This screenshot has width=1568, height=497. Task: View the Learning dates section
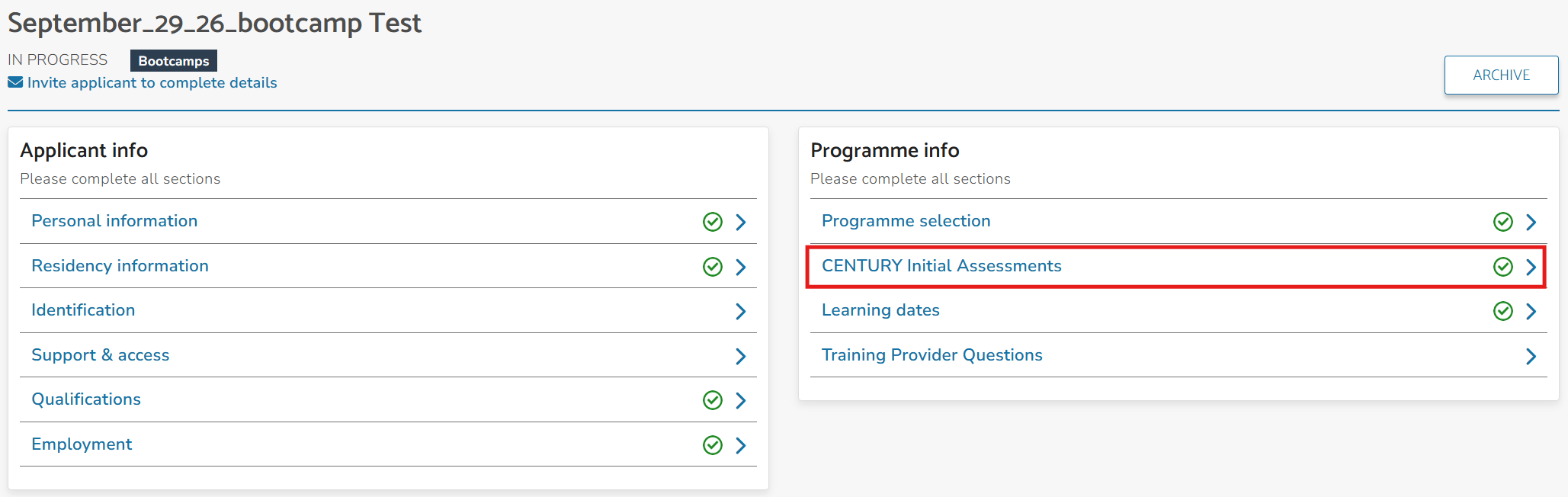pos(1178,310)
